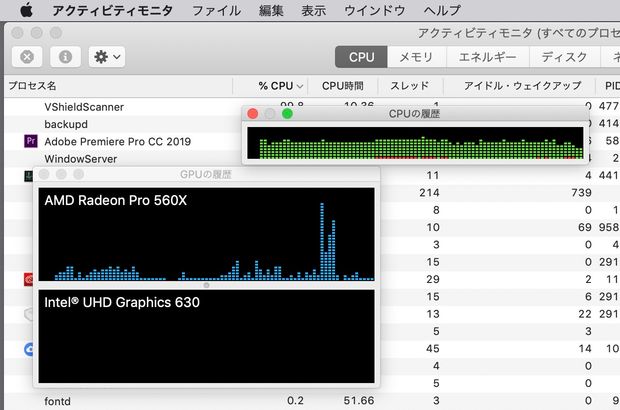Open the ヘルプ menu
Image resolution: width=620 pixels, height=410 pixels.
pyautogui.click(x=442, y=10)
